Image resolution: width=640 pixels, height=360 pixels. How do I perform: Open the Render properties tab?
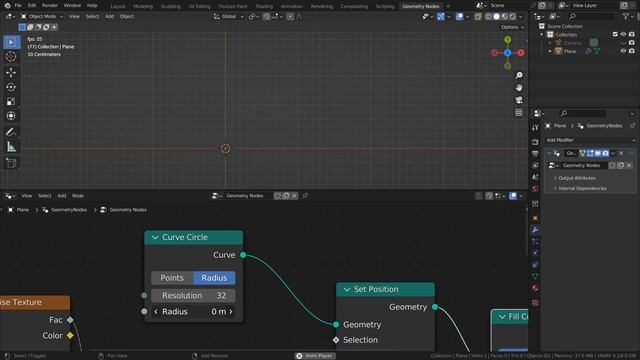[535, 142]
